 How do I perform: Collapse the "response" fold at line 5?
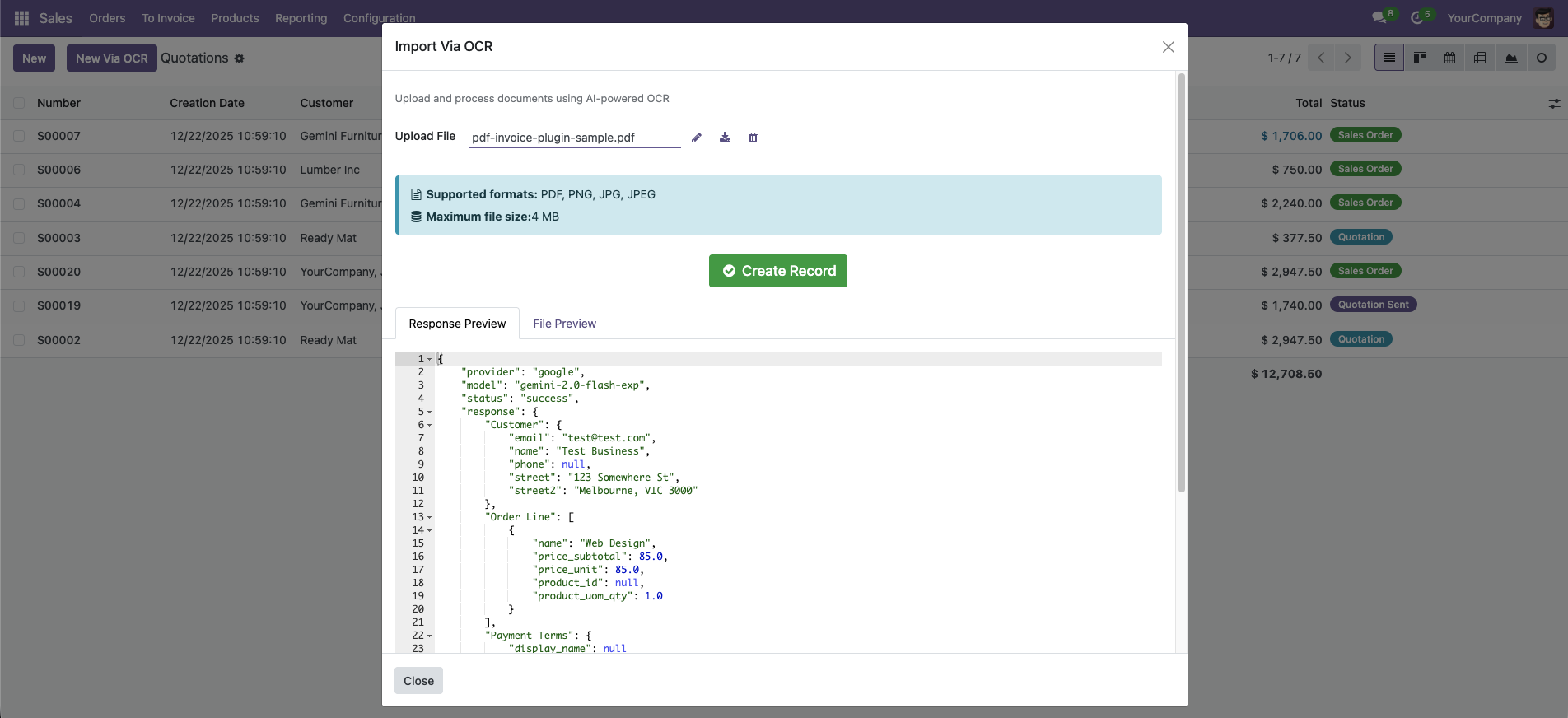point(429,412)
